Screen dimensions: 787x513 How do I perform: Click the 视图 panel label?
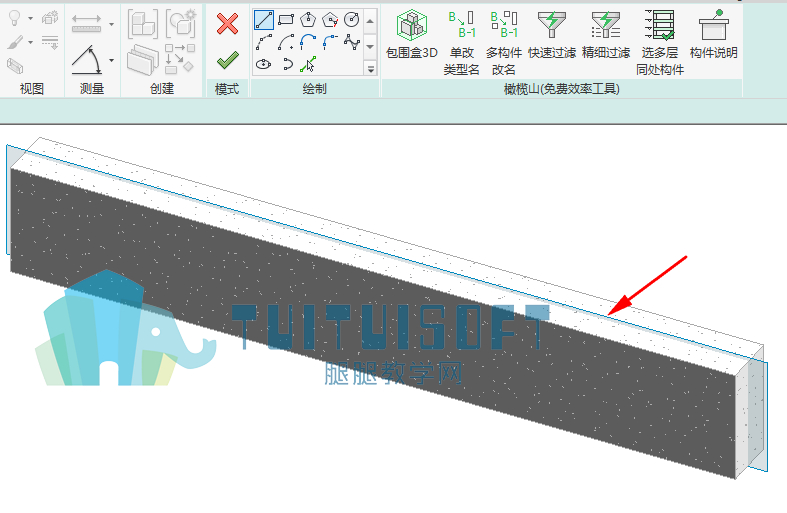click(x=32, y=89)
